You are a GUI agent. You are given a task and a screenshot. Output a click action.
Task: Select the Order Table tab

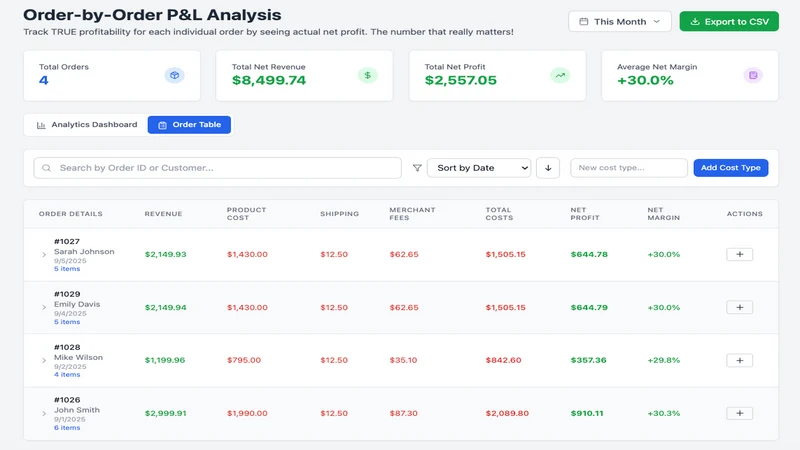(189, 125)
